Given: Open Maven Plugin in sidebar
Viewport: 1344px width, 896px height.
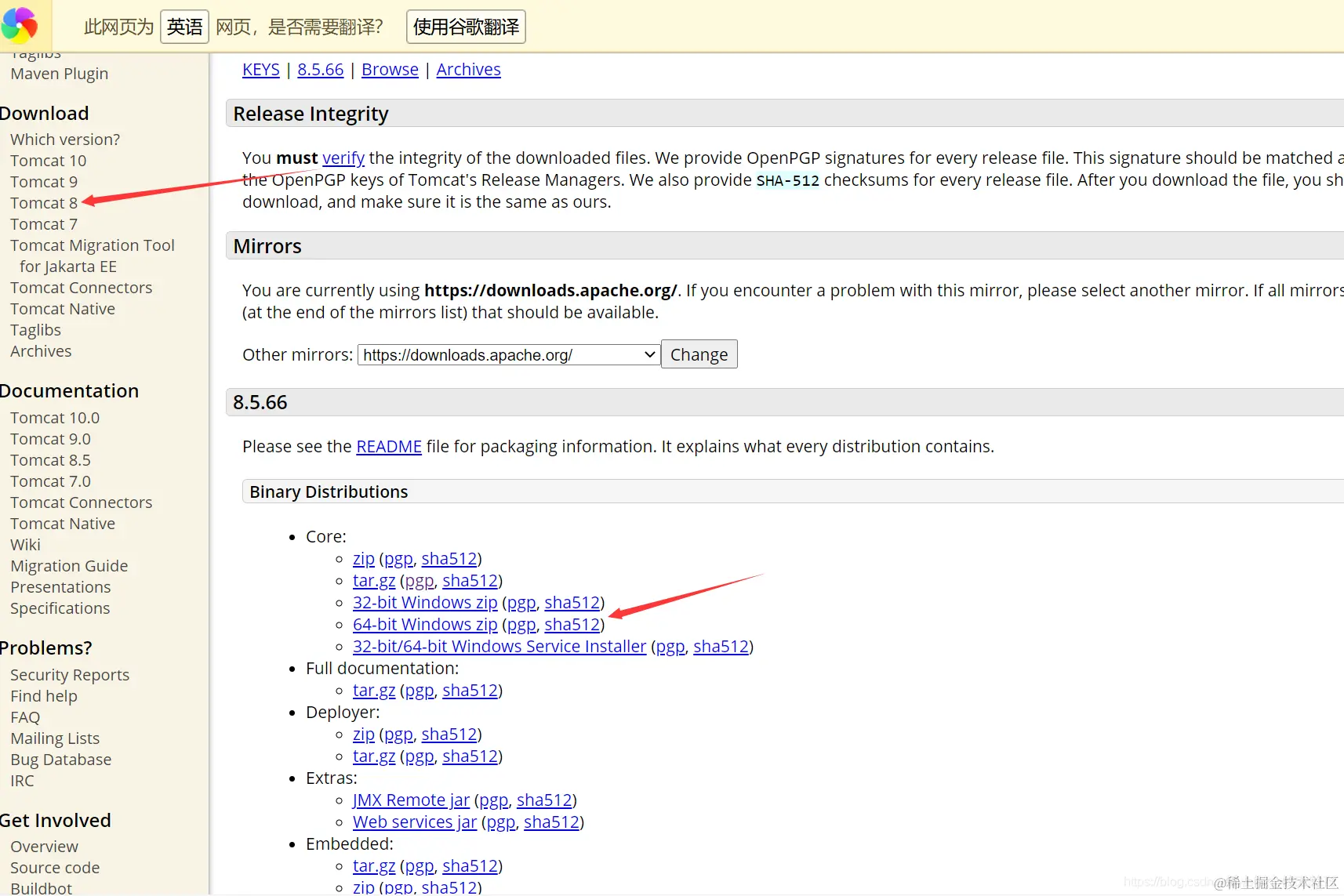Looking at the screenshot, I should click(60, 74).
